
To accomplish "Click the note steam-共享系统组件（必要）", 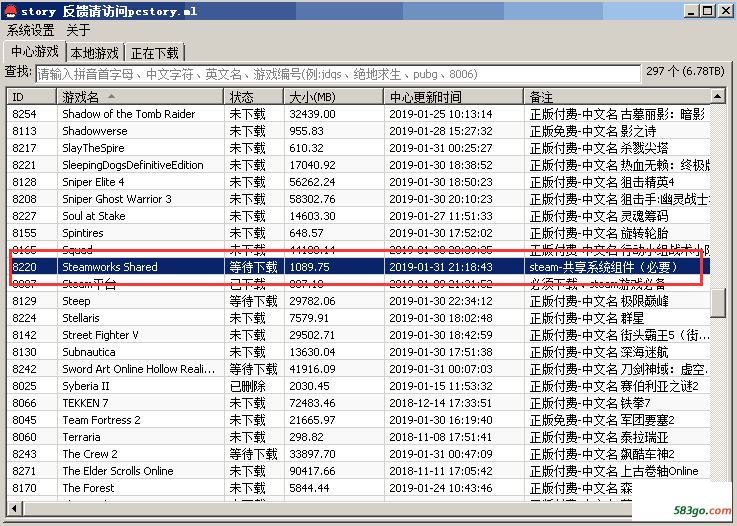I will pos(603,267).
